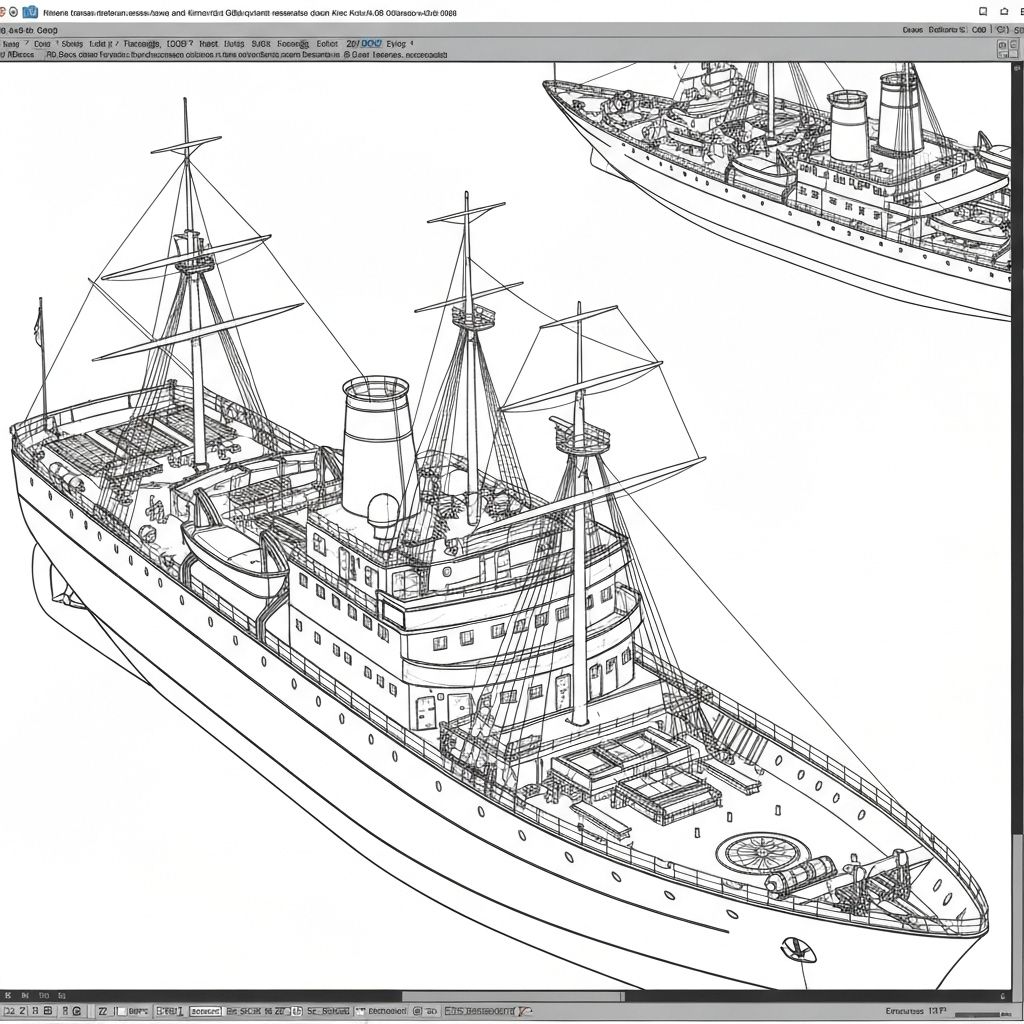The width and height of the screenshot is (1024, 1024).
Task: Click the leftmost icon in bottom status bar
Action: (x=9, y=1011)
